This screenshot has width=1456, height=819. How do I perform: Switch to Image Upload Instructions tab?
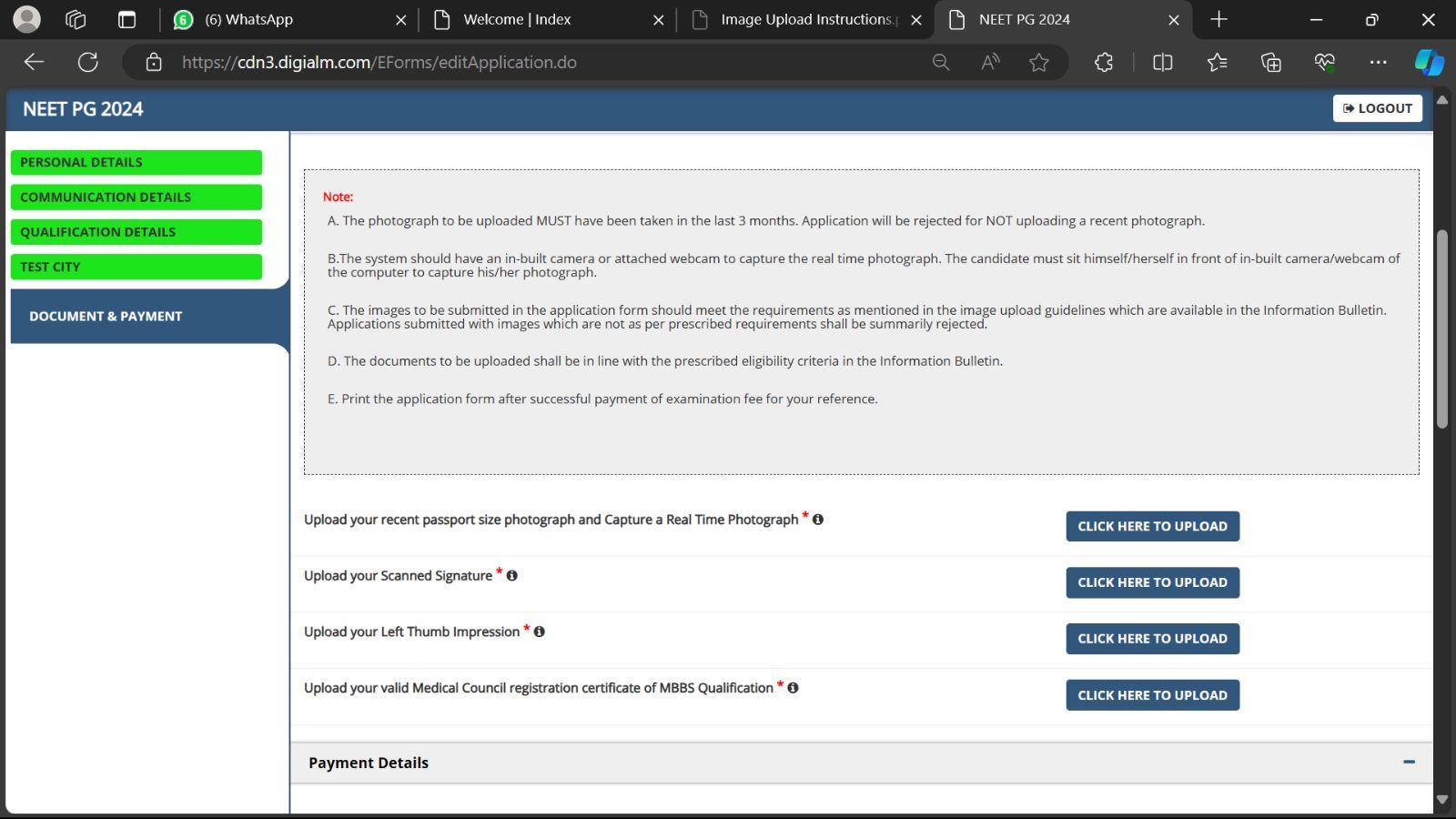(805, 19)
